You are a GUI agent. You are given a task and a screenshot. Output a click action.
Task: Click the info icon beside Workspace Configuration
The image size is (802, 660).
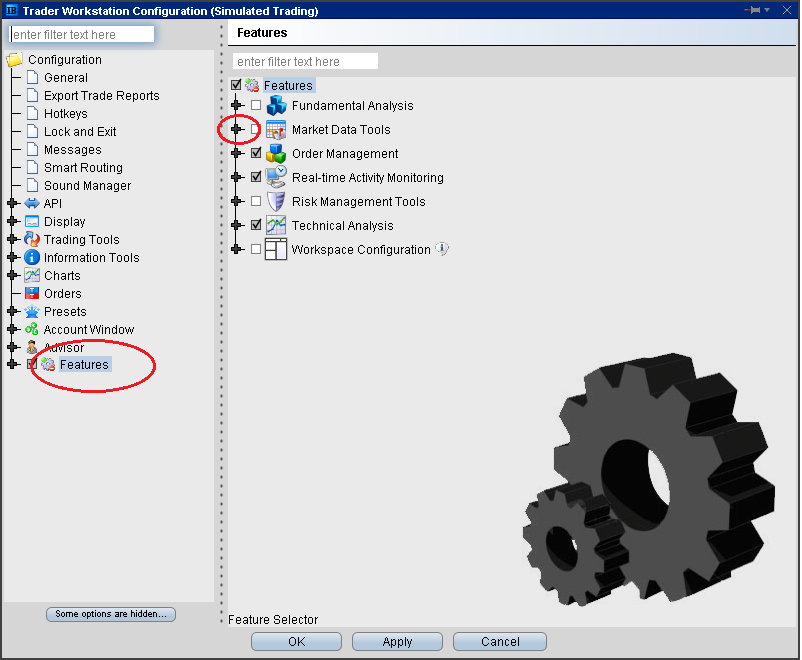coord(442,249)
